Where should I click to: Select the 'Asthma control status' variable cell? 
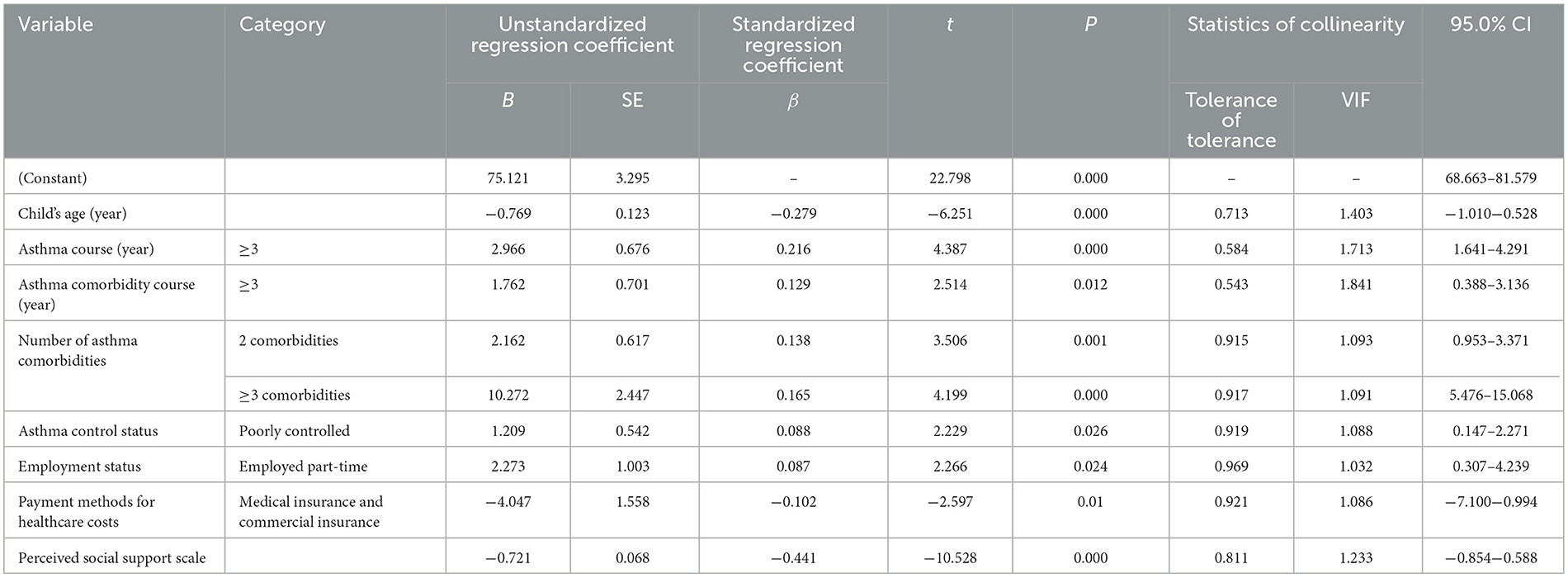coord(87,430)
